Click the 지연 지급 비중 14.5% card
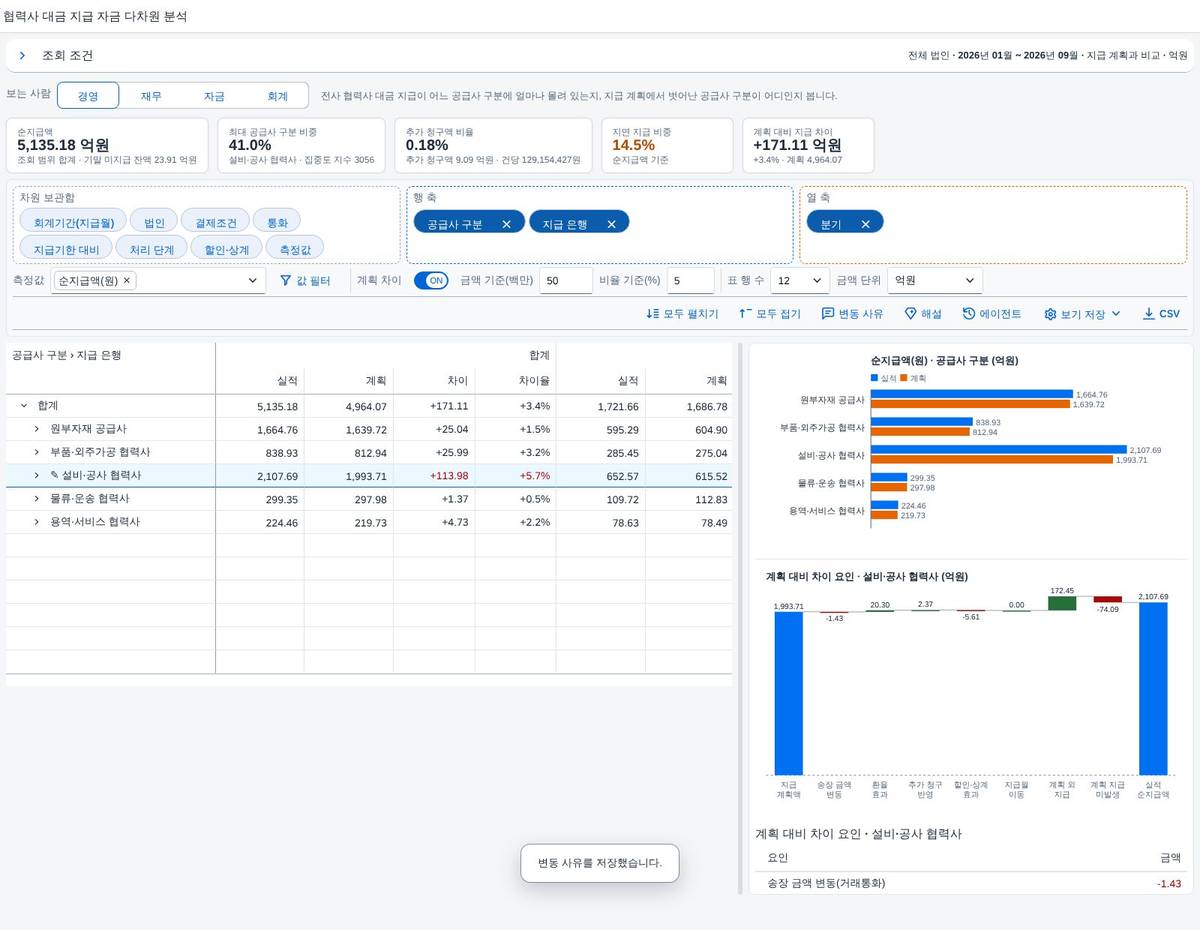 (668, 145)
